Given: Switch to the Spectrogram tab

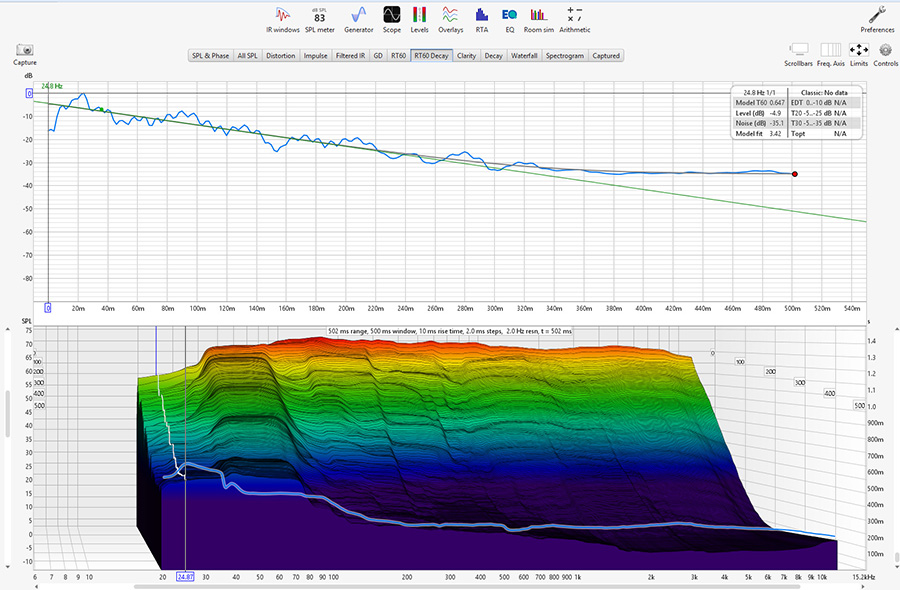Looking at the screenshot, I should (566, 56).
